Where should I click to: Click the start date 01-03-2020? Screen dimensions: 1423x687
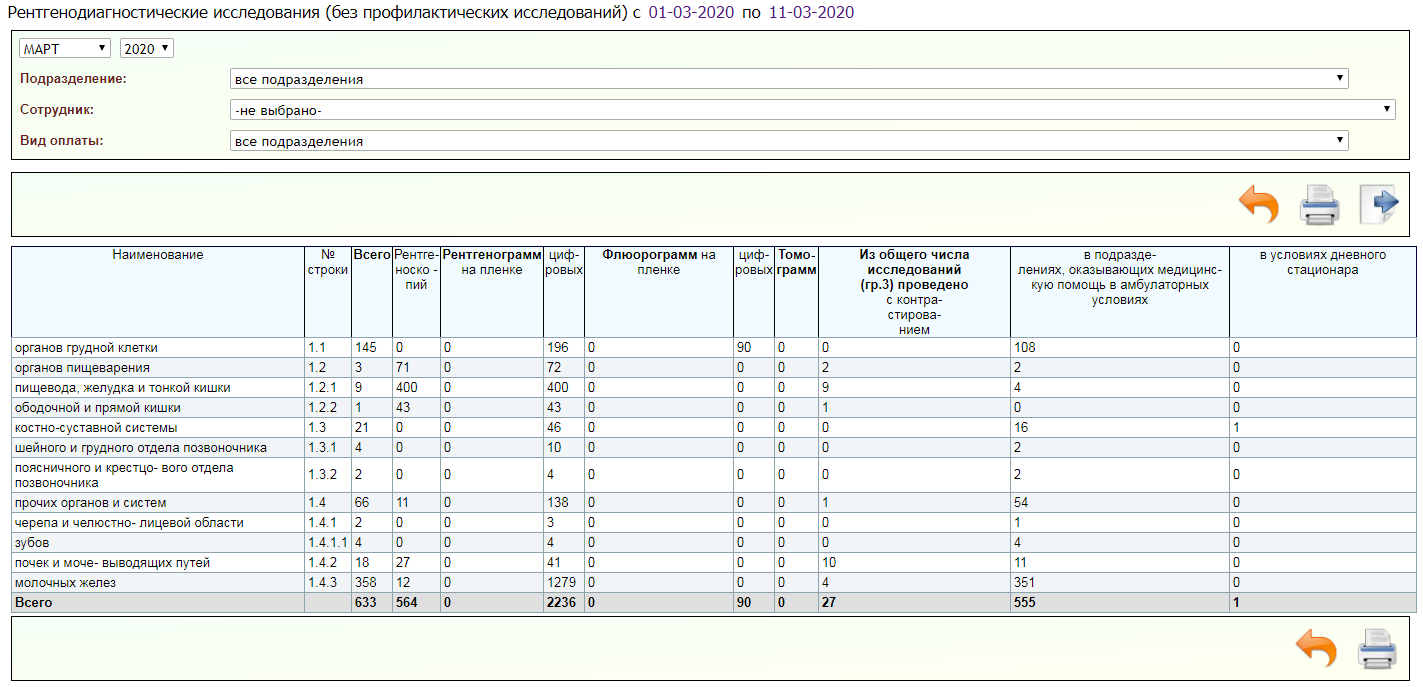coord(691,12)
